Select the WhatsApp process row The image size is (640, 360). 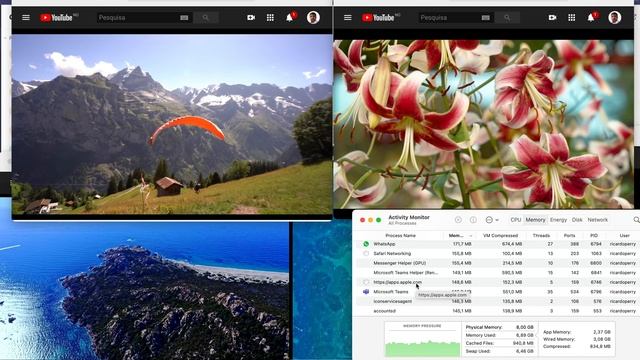(498, 244)
